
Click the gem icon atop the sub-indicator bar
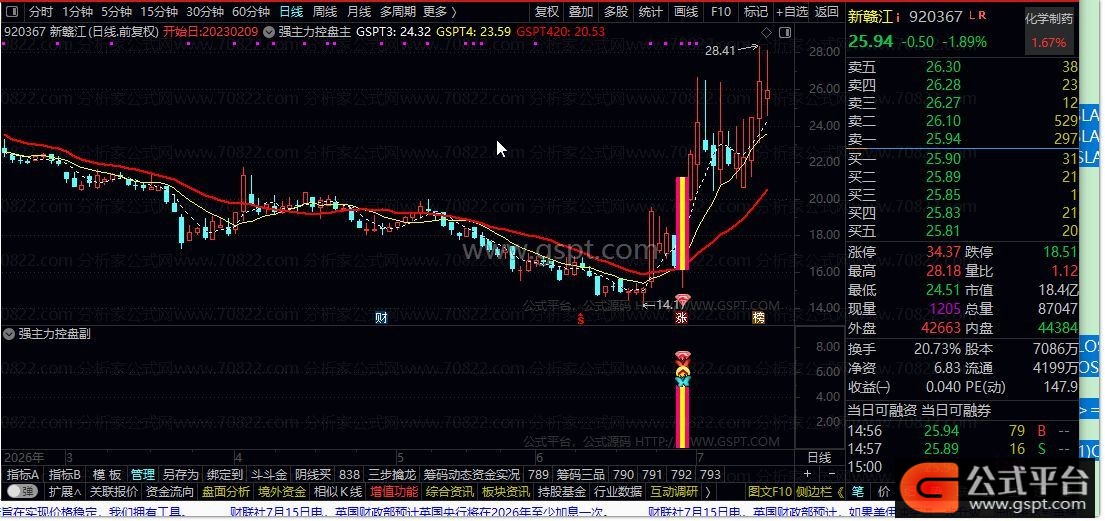pos(681,357)
